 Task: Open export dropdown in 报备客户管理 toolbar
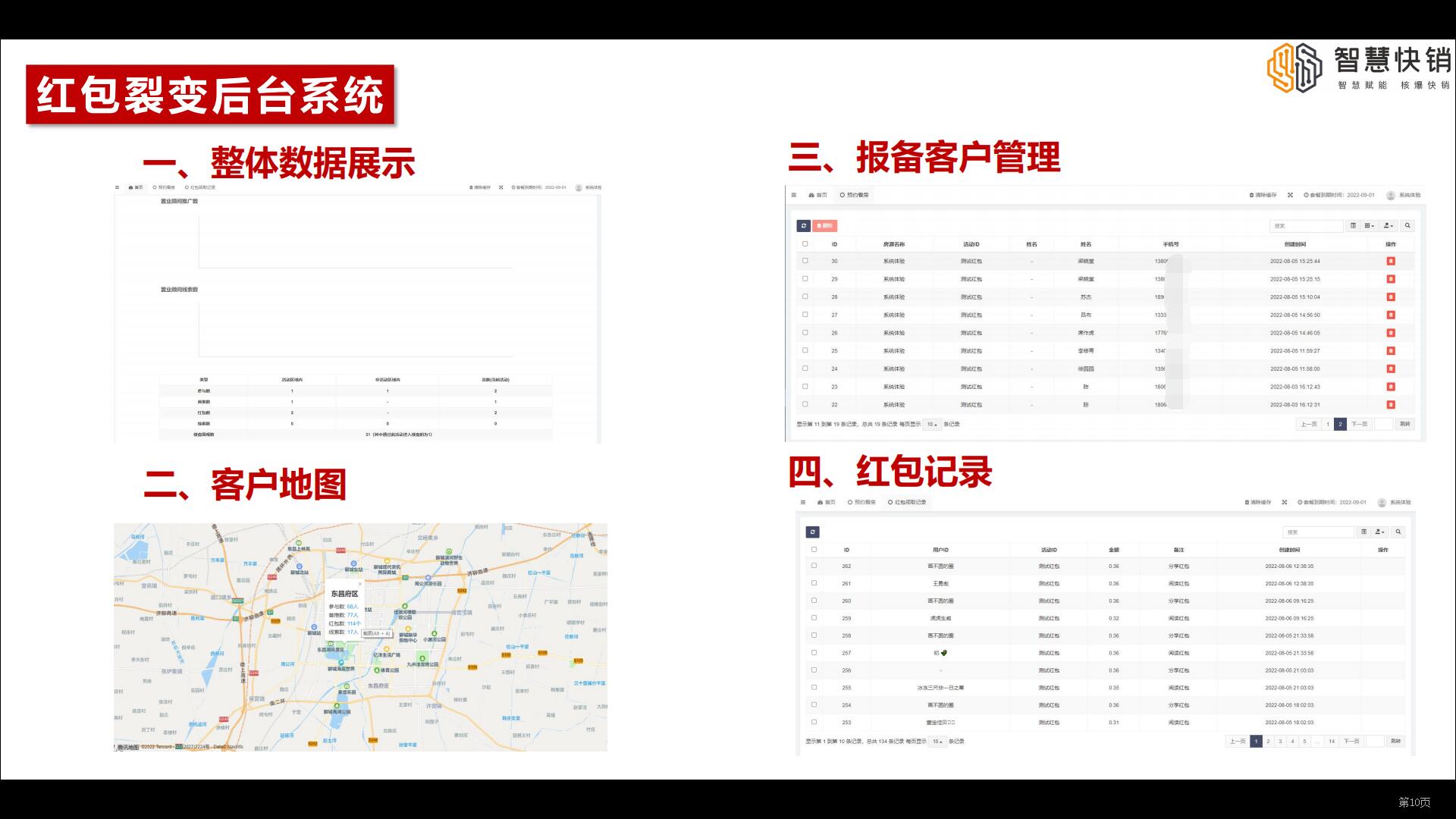(1389, 226)
